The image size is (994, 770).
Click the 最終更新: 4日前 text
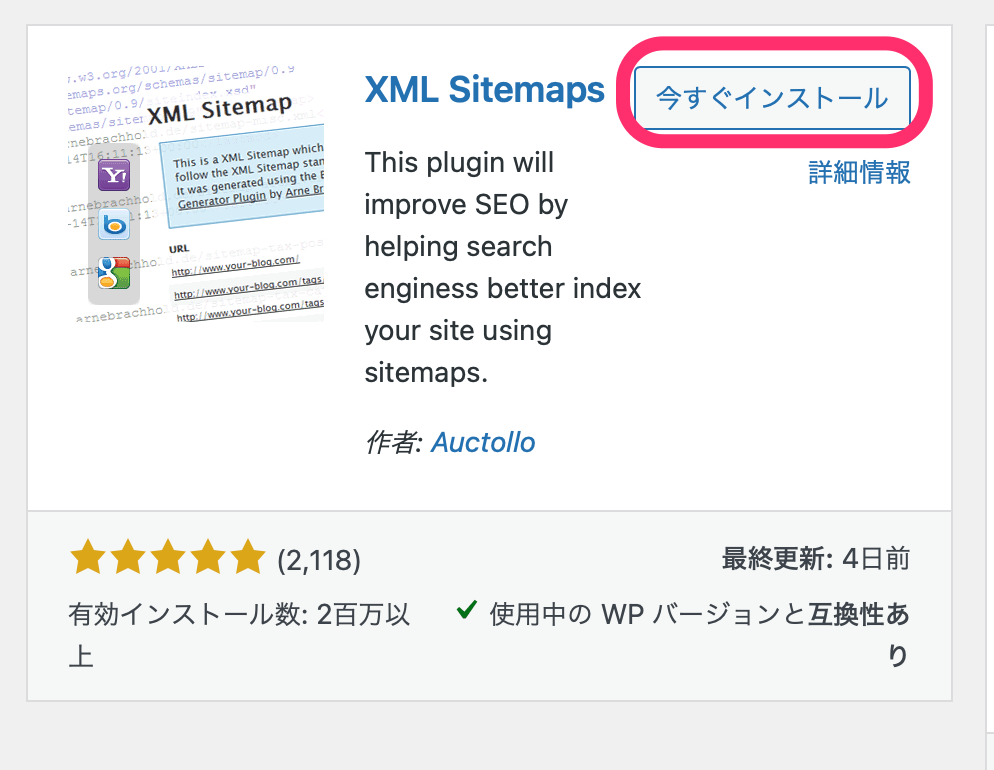point(816,559)
